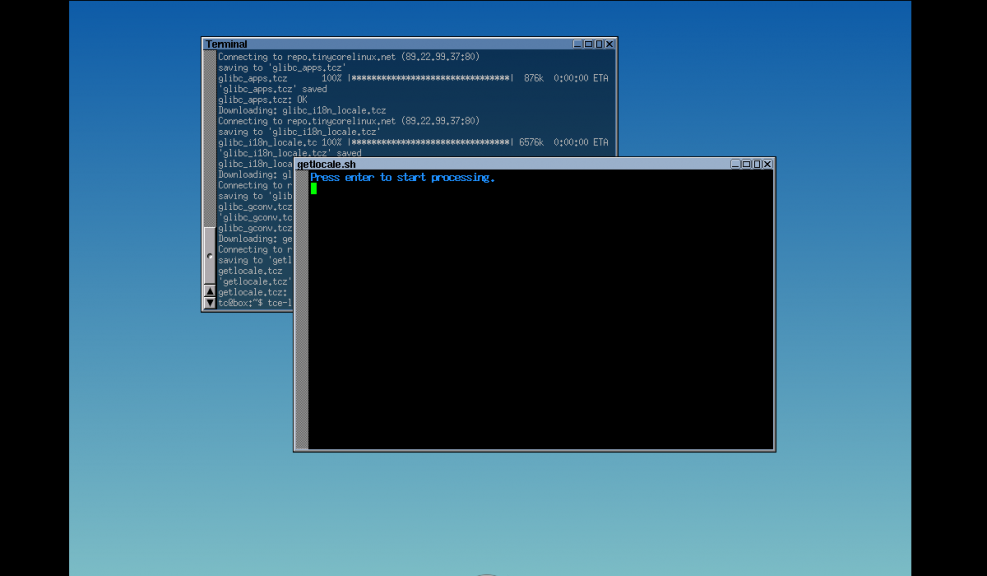Click the 'Press enter to start processing' text
This screenshot has height=576, width=987.
point(402,178)
